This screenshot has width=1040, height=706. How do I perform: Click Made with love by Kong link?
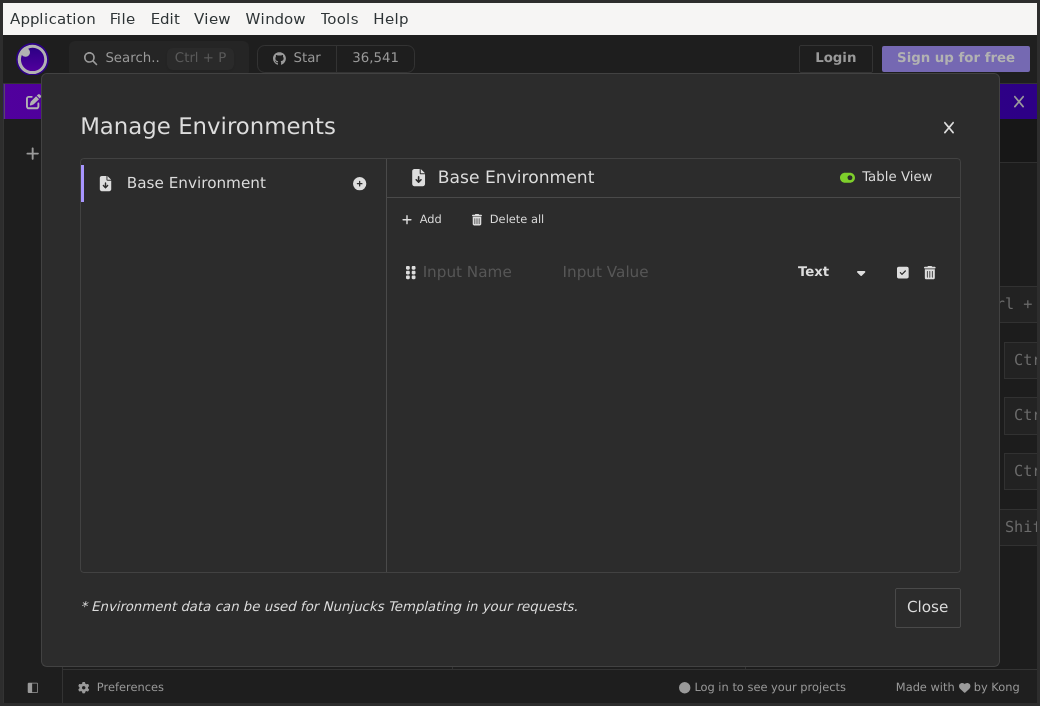click(957, 687)
